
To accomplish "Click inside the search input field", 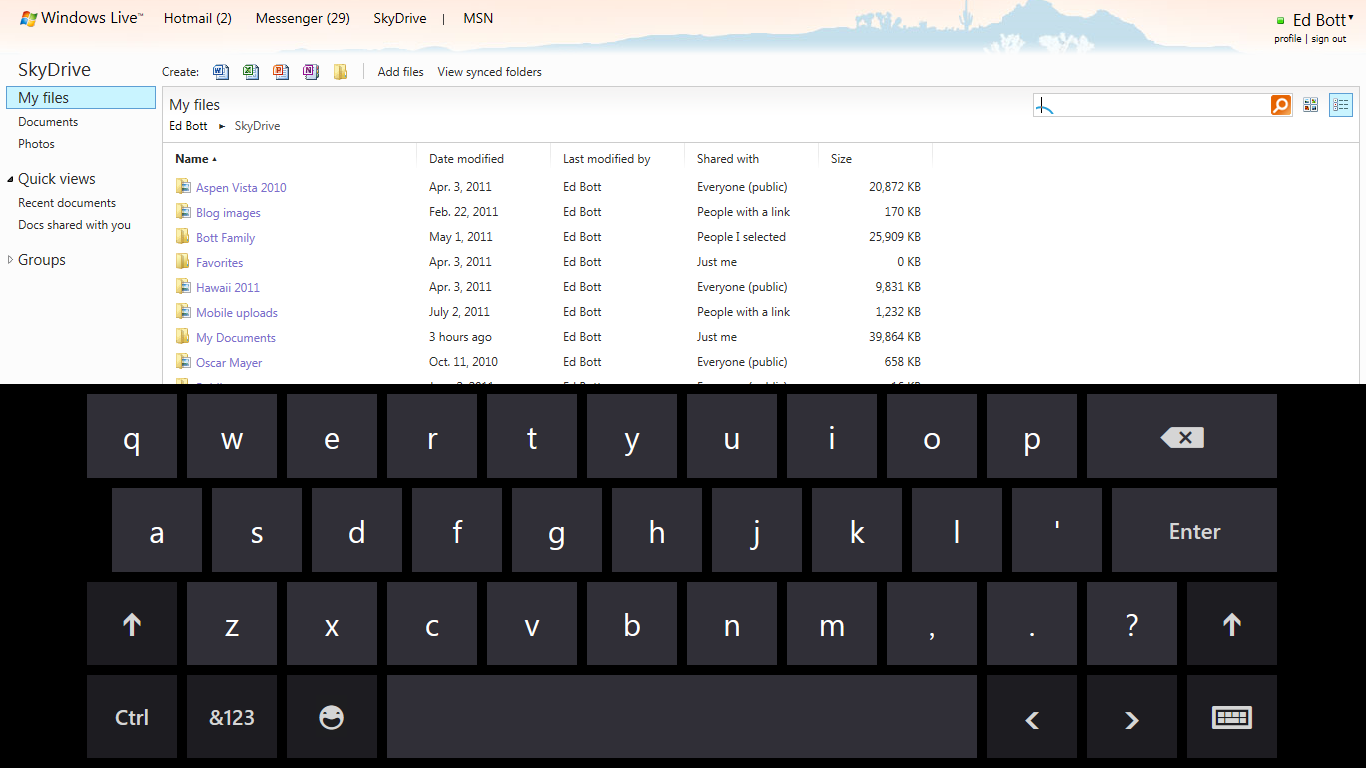I will tap(1152, 105).
